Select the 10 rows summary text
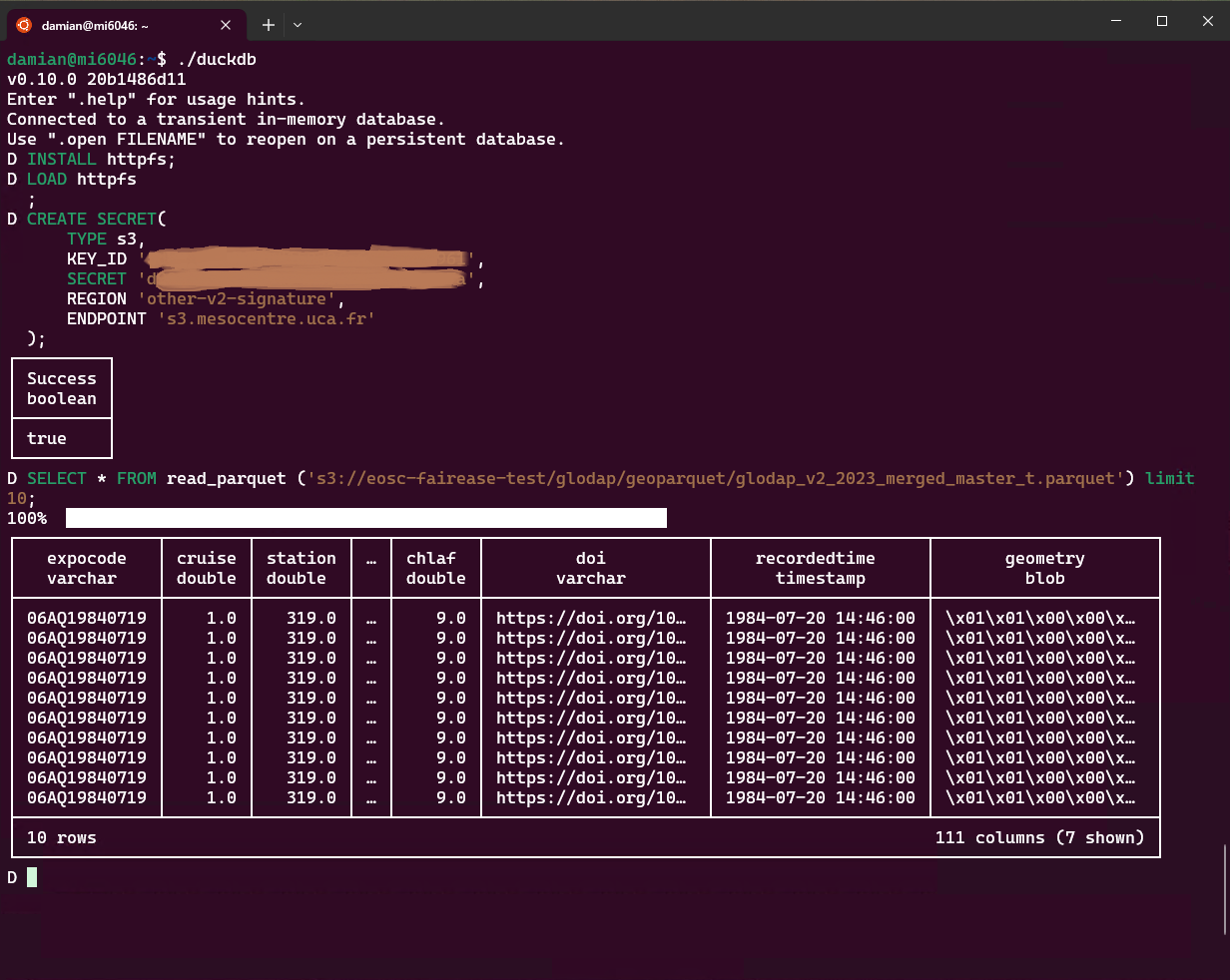 (x=61, y=837)
